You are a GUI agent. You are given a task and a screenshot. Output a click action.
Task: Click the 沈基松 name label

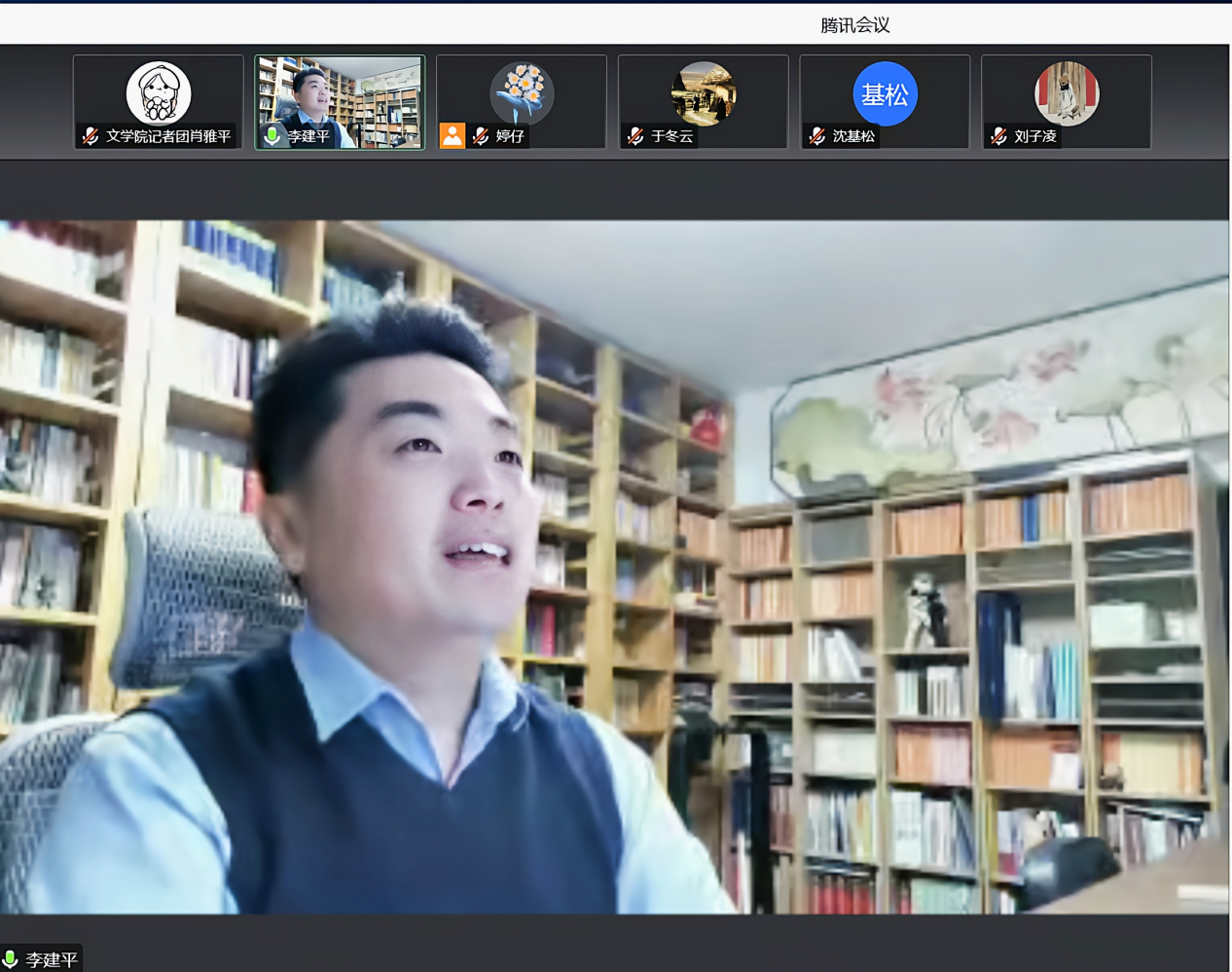tap(853, 136)
